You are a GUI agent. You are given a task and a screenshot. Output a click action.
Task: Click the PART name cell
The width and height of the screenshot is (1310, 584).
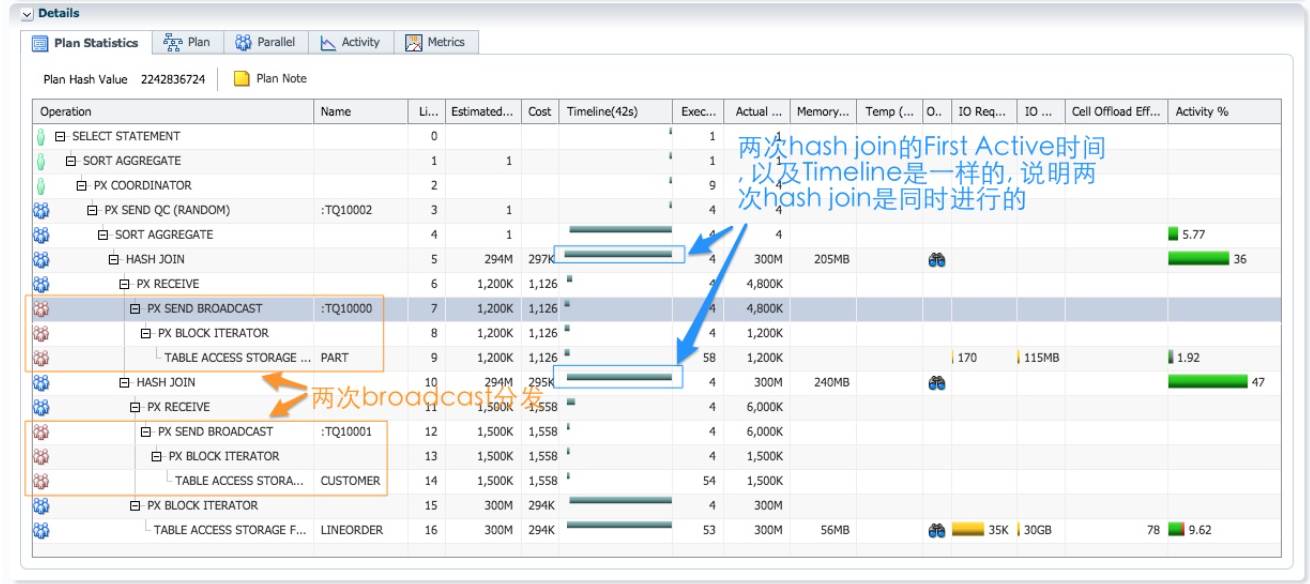coord(334,358)
